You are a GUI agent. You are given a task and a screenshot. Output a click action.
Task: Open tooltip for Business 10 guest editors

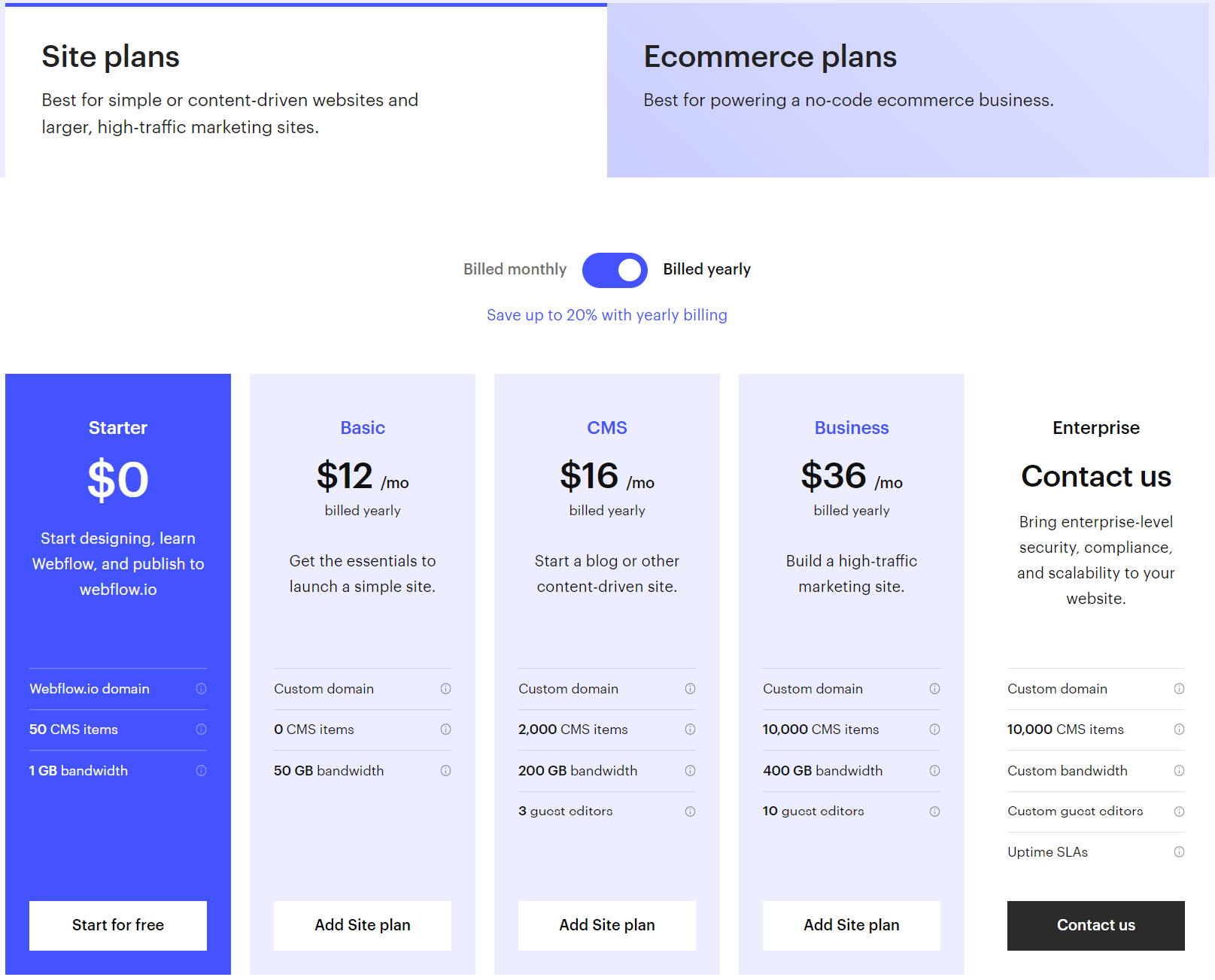click(x=934, y=811)
